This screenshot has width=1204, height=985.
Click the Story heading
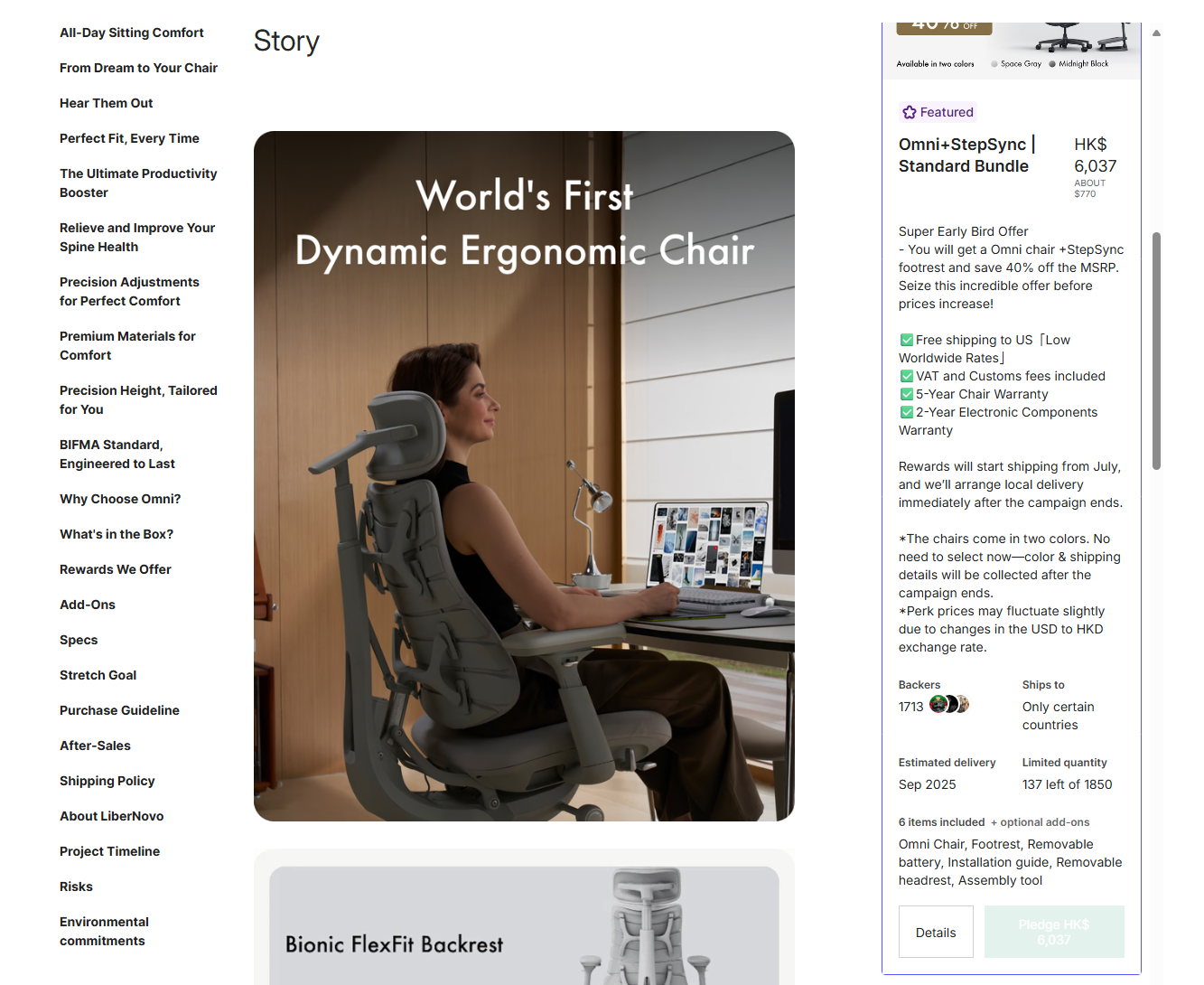[x=286, y=41]
